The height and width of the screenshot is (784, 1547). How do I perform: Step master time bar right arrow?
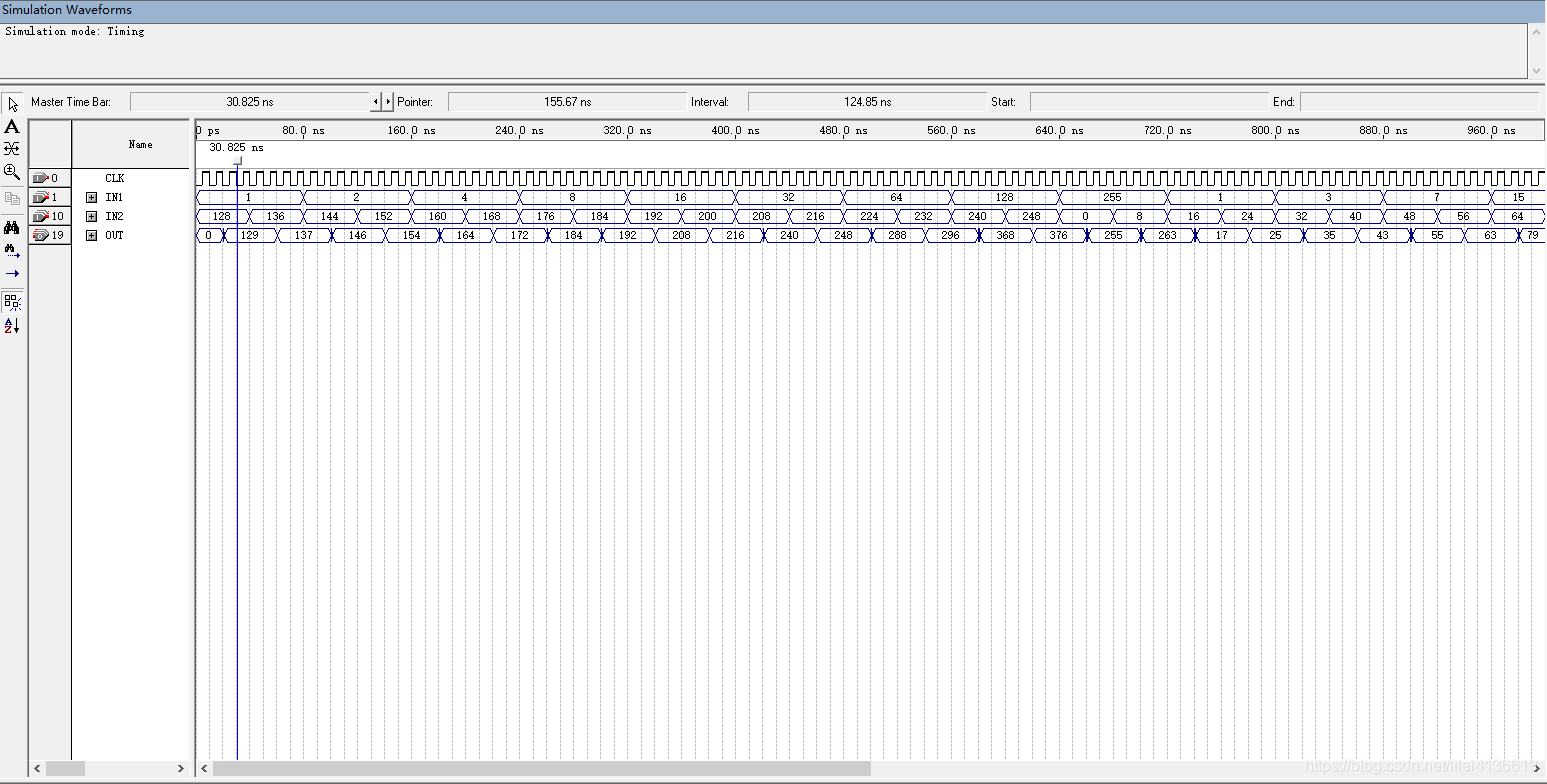tap(388, 102)
